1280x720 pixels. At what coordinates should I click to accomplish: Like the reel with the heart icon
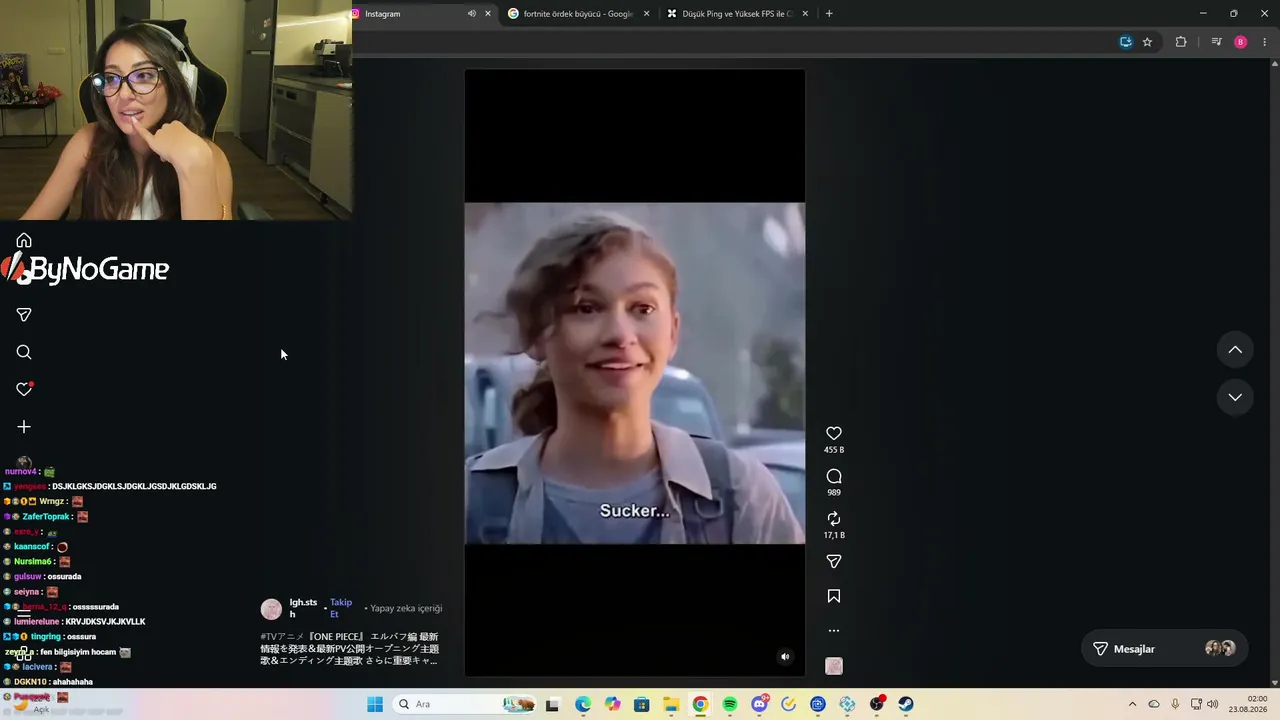834,433
